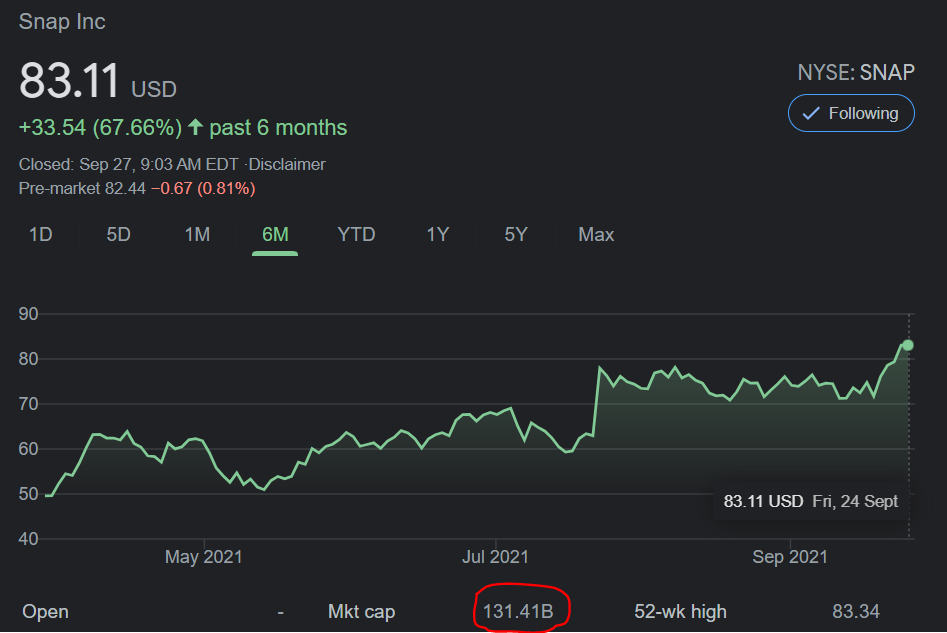Click the Mkt cap label
This screenshot has width=947, height=633.
coord(361,611)
